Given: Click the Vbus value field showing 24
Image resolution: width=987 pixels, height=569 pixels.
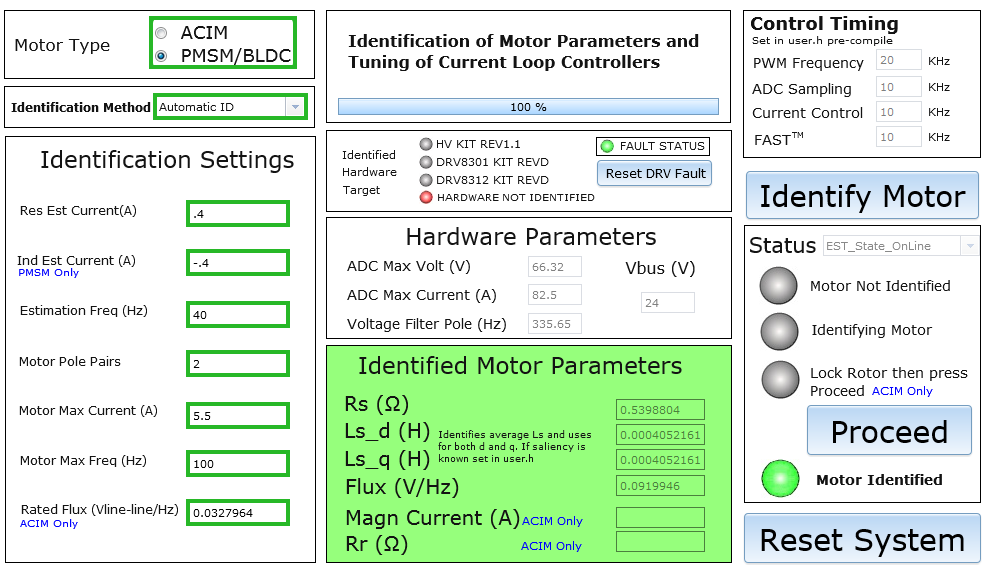Looking at the screenshot, I should [x=668, y=303].
